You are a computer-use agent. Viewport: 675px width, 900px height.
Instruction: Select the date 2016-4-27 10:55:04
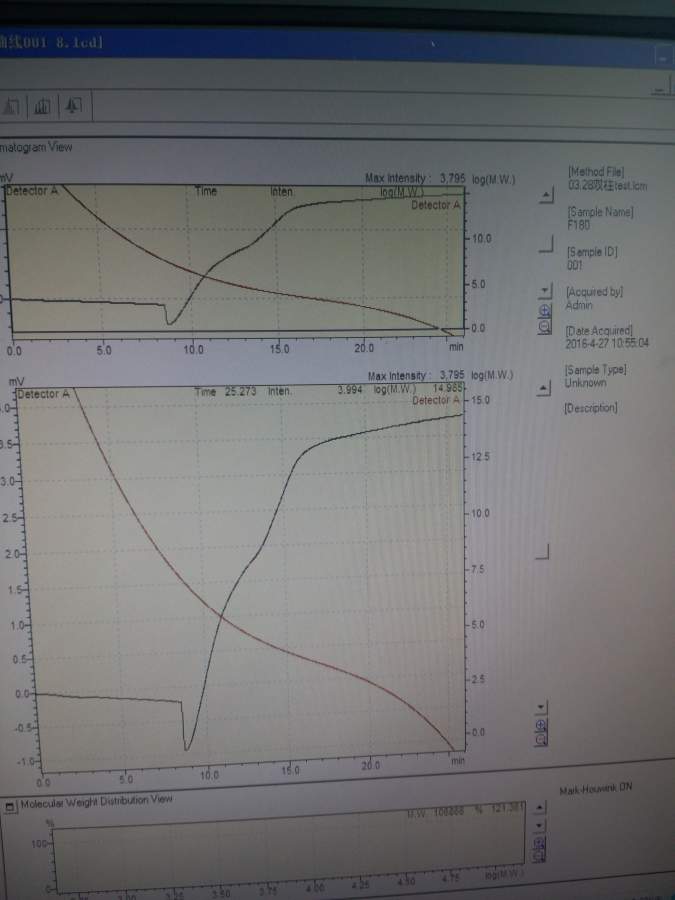coord(607,343)
